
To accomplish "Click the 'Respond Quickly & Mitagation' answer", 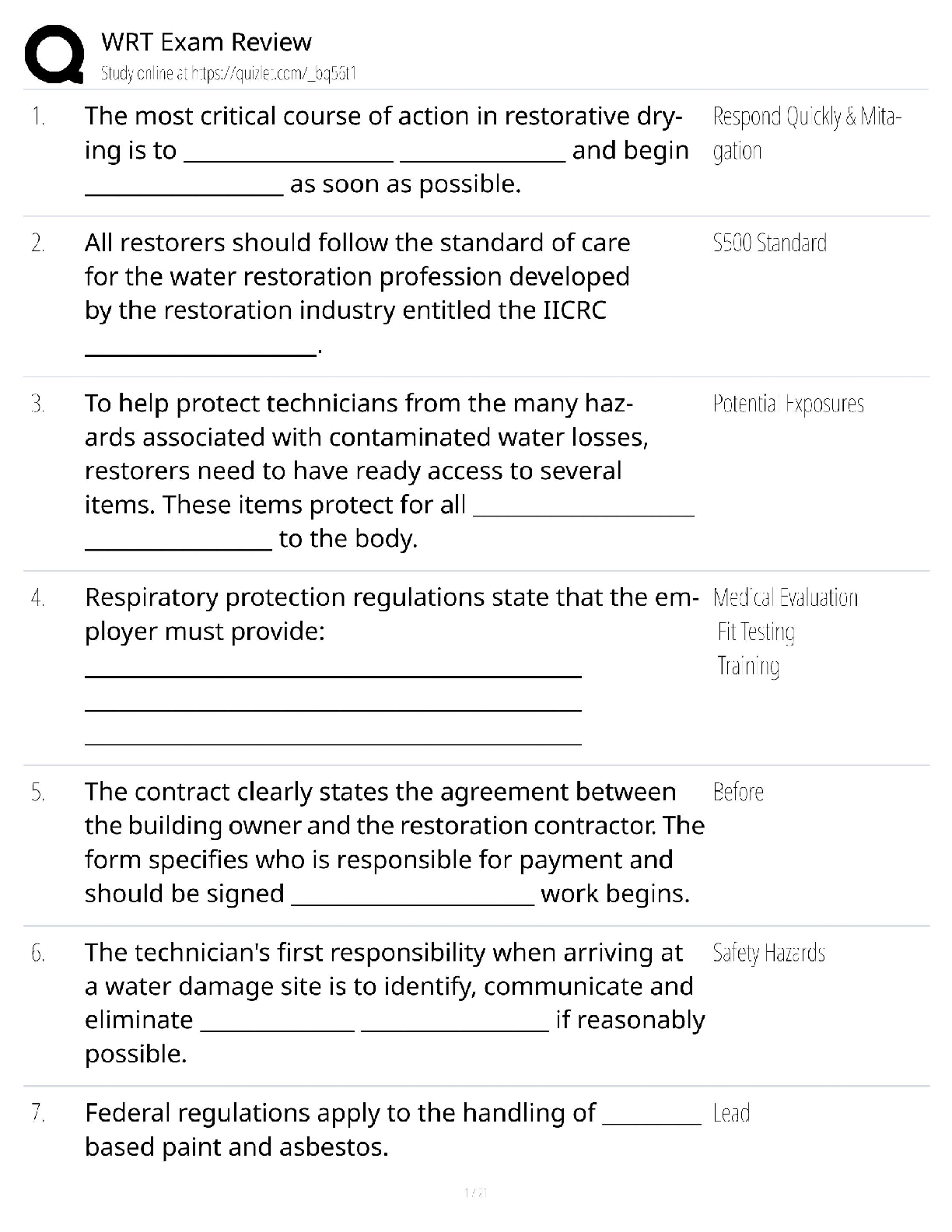I will [x=807, y=133].
